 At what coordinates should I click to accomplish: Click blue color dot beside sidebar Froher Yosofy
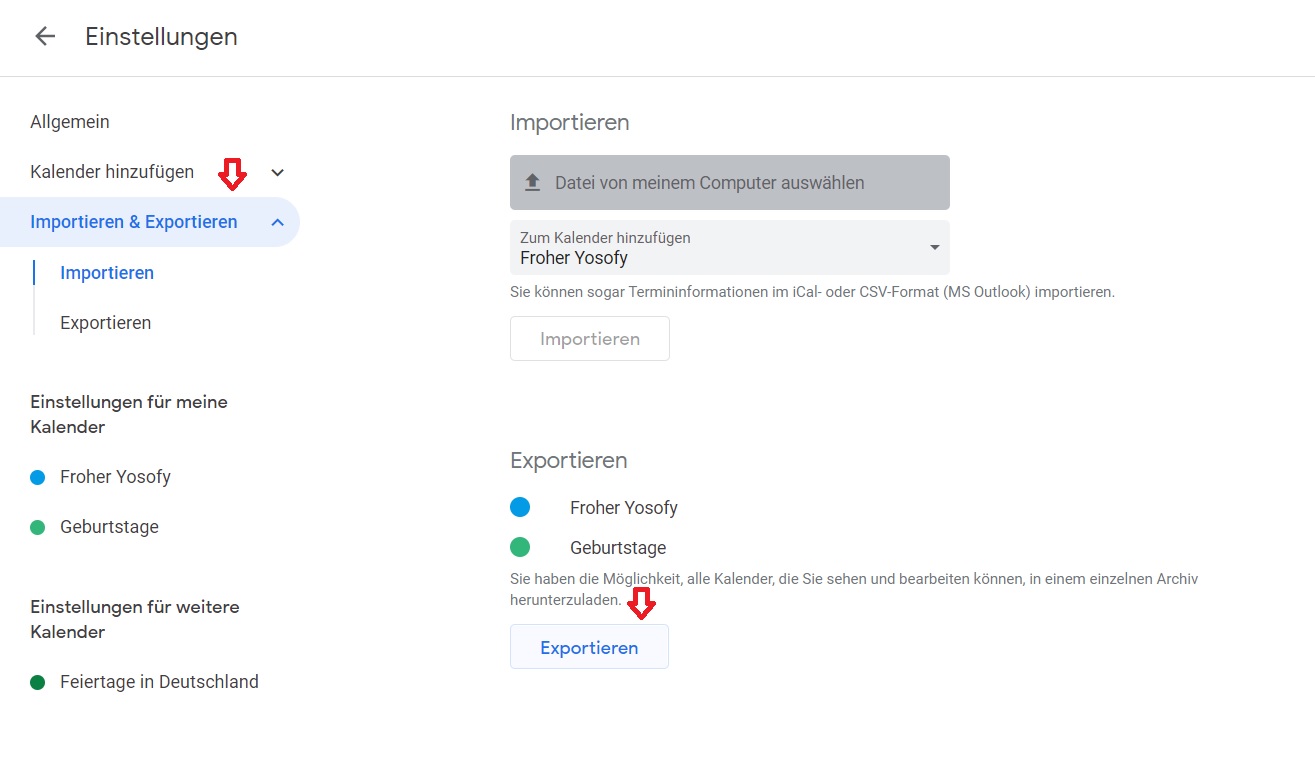coord(38,477)
